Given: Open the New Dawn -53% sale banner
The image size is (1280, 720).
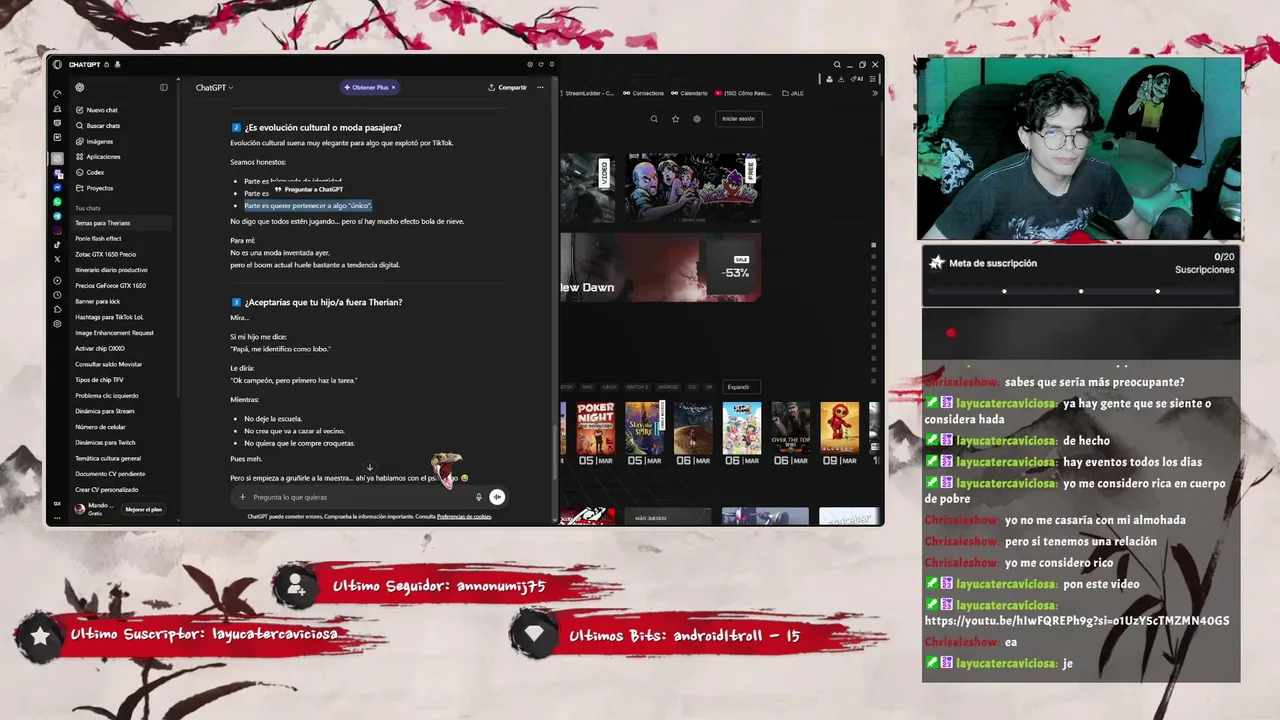Looking at the screenshot, I should tap(660, 267).
